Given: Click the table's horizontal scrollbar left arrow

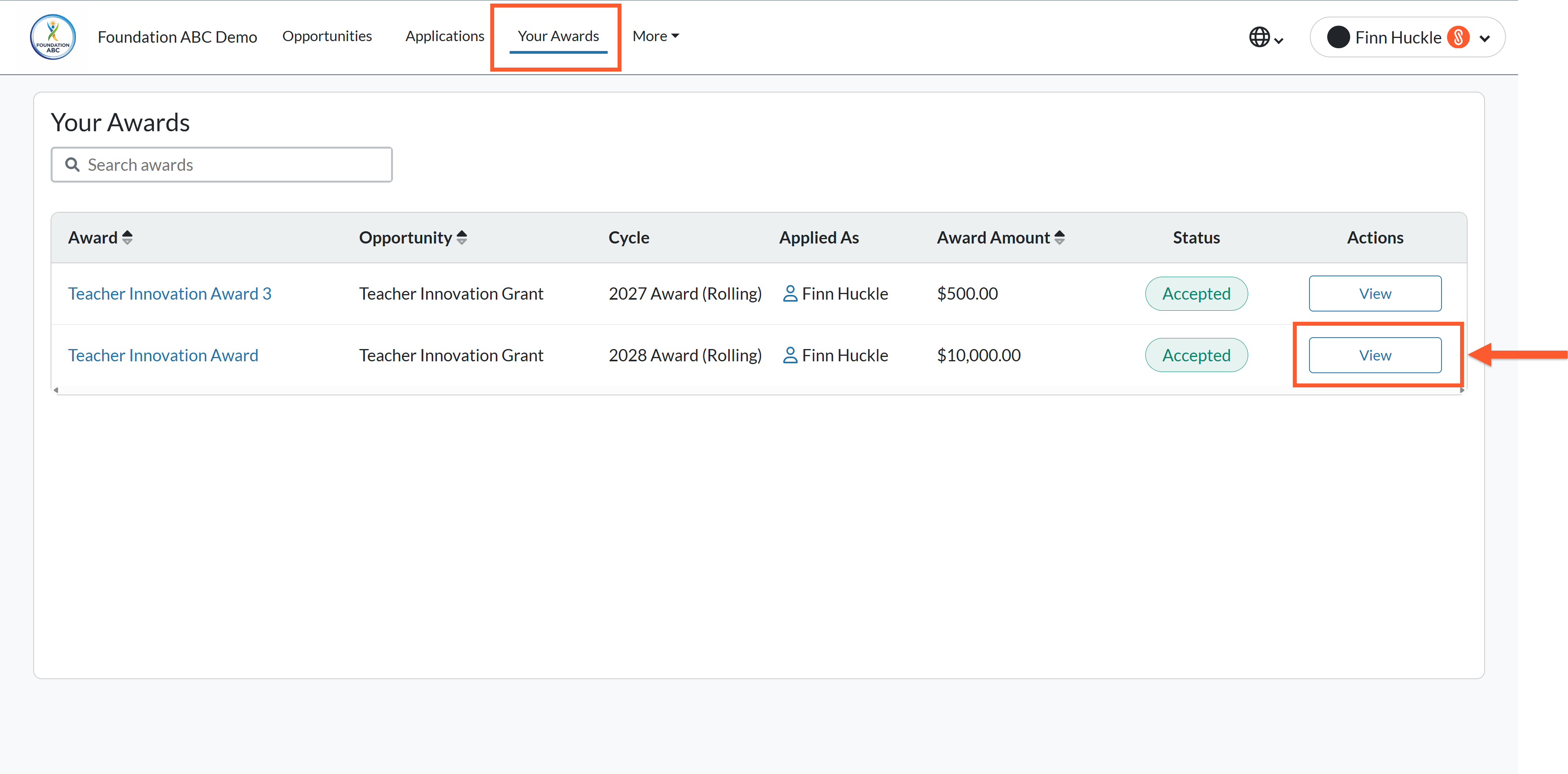Looking at the screenshot, I should point(56,391).
